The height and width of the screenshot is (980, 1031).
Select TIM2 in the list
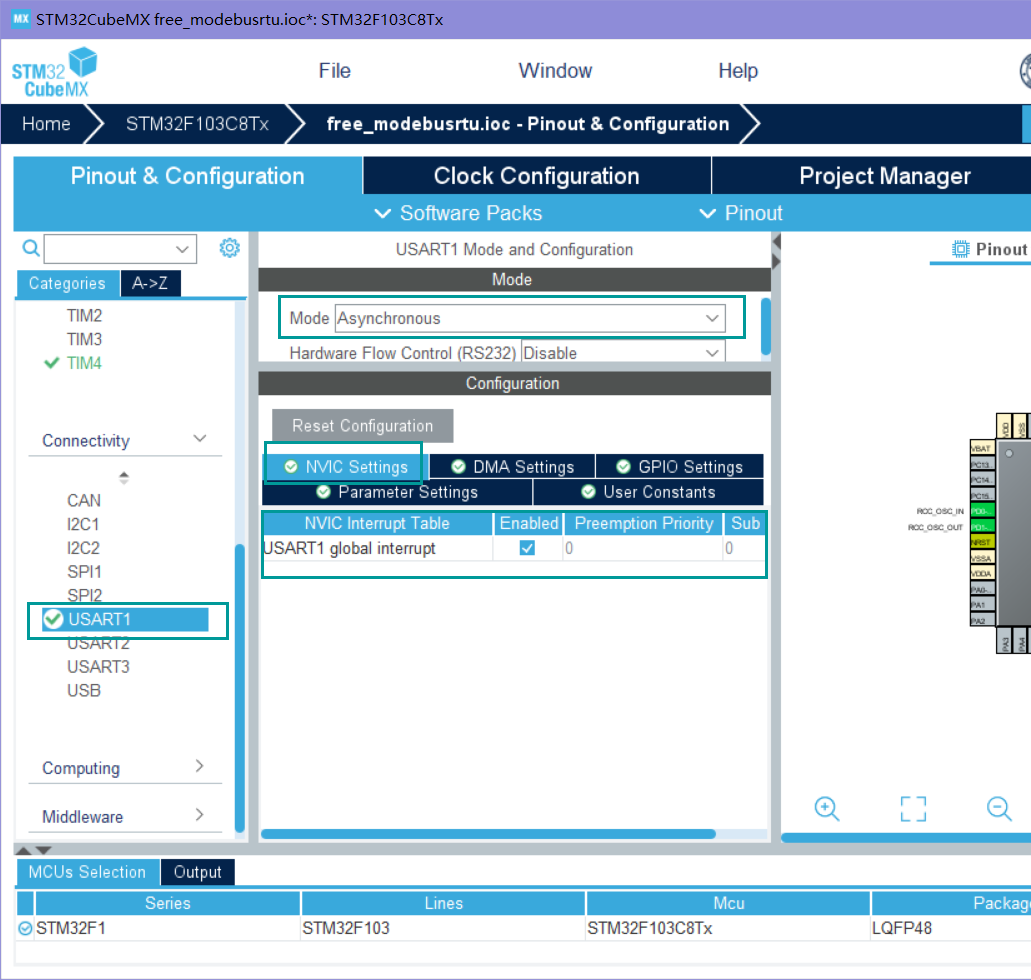click(x=84, y=316)
